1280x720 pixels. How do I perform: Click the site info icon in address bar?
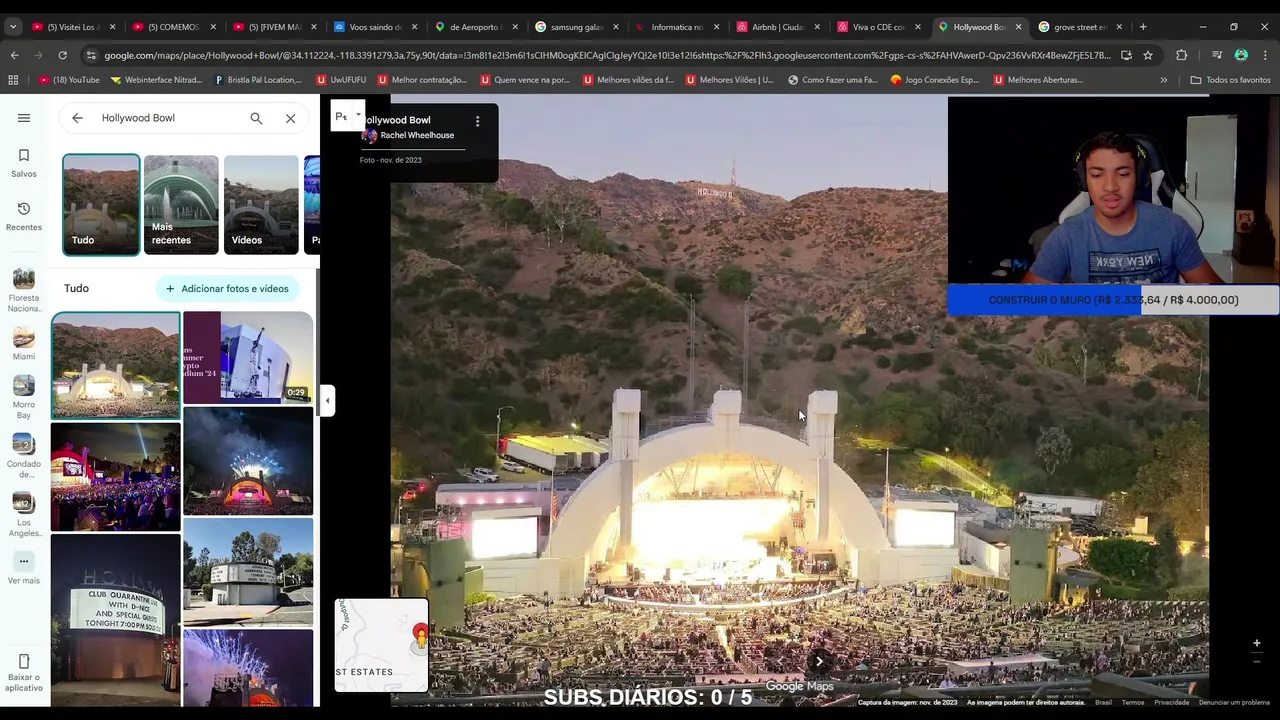91,55
